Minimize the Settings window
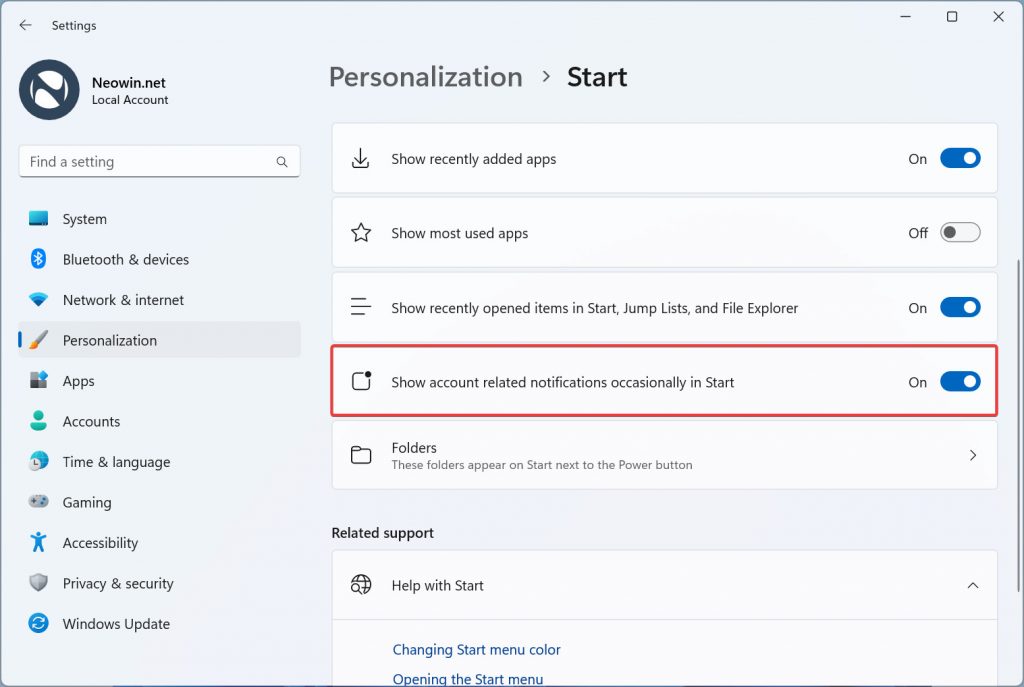The image size is (1024, 687). click(x=905, y=17)
